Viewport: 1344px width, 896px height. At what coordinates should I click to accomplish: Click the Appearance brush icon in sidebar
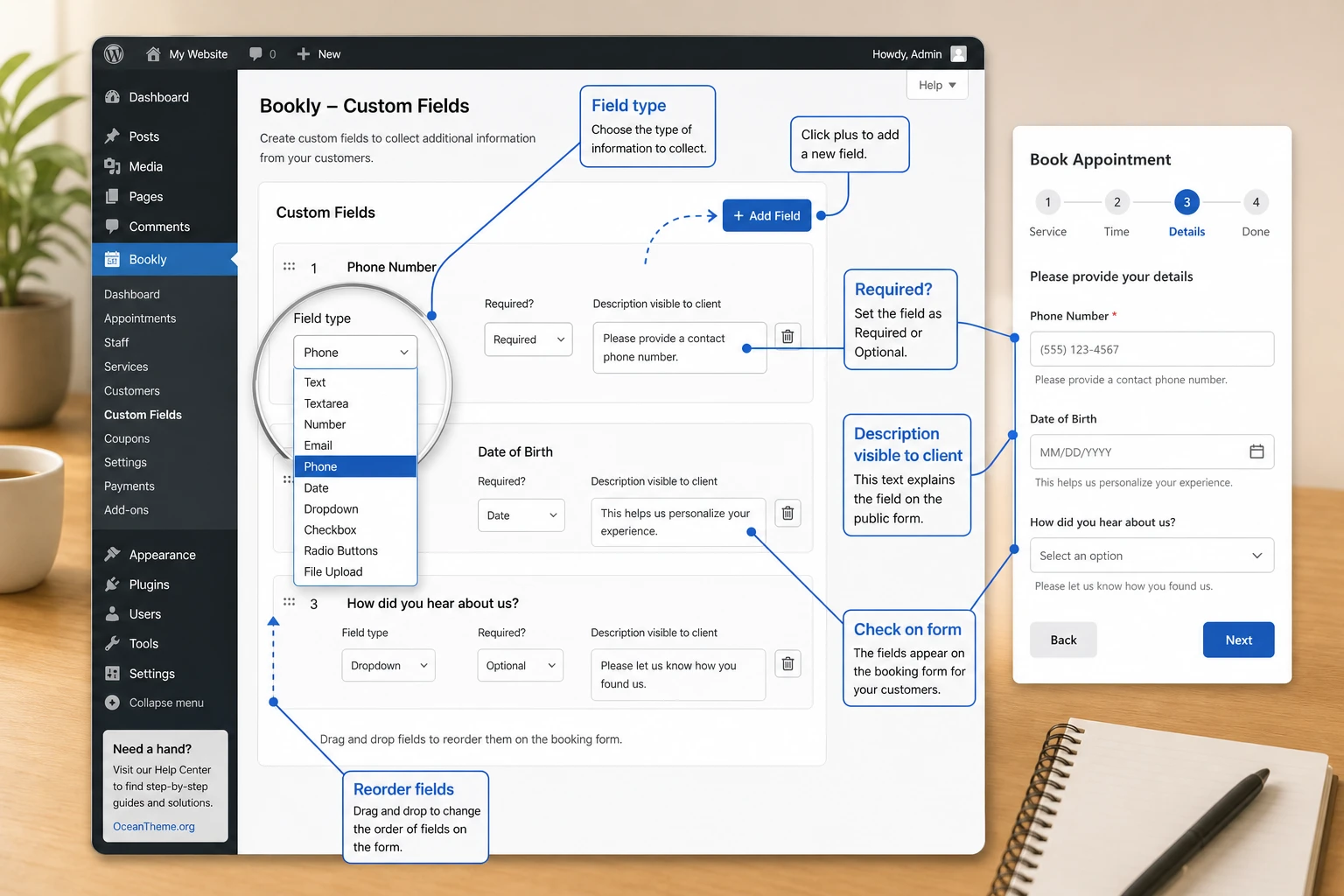[112, 555]
